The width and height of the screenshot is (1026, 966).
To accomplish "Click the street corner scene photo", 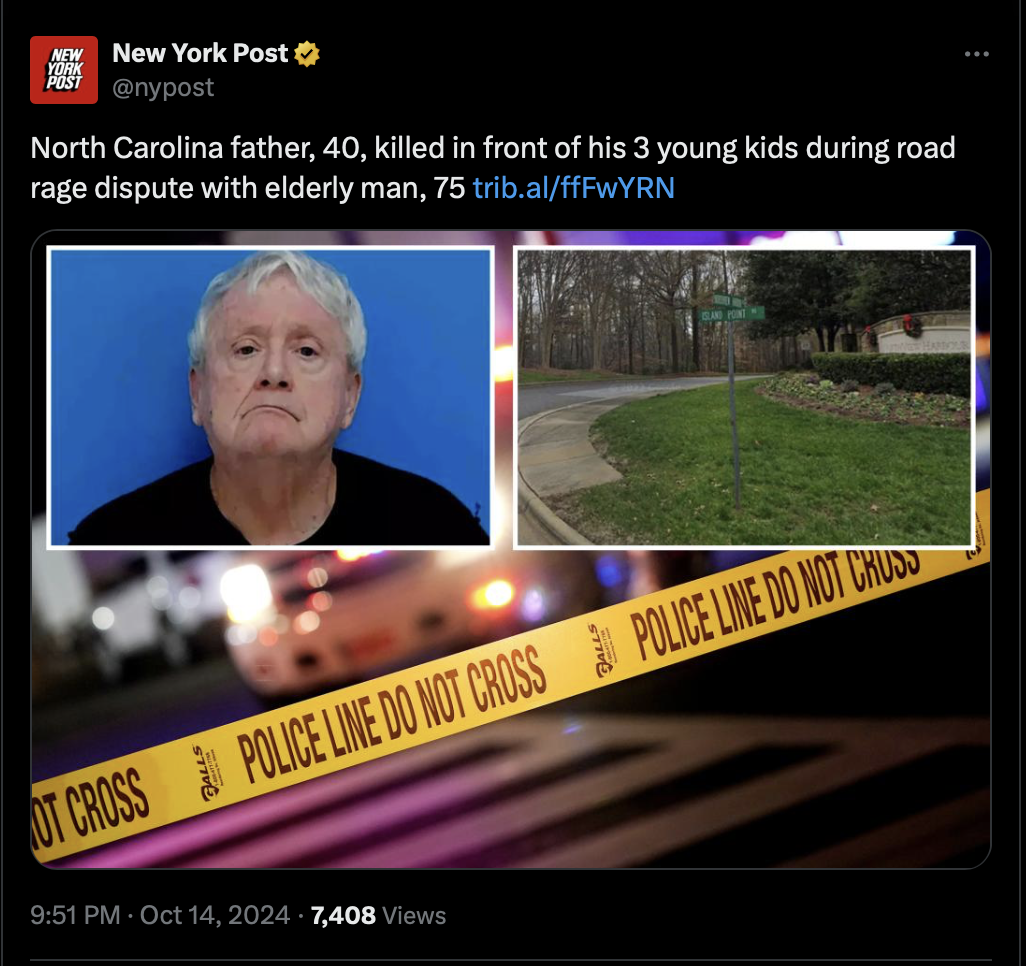I will [744, 397].
